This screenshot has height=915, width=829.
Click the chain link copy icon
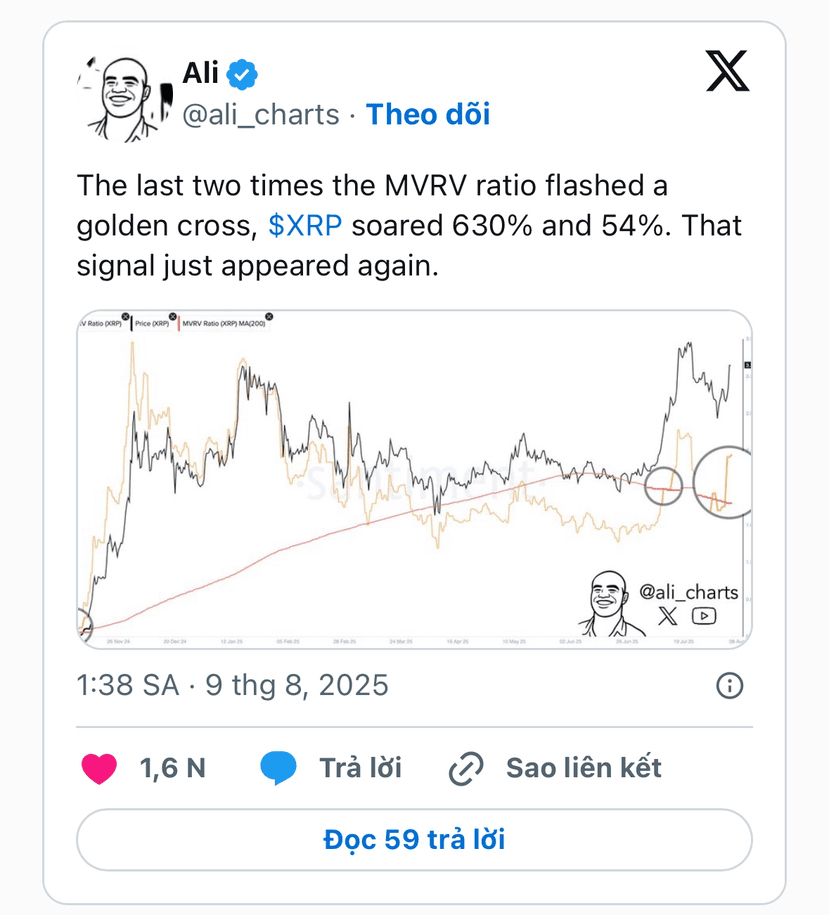[466, 769]
